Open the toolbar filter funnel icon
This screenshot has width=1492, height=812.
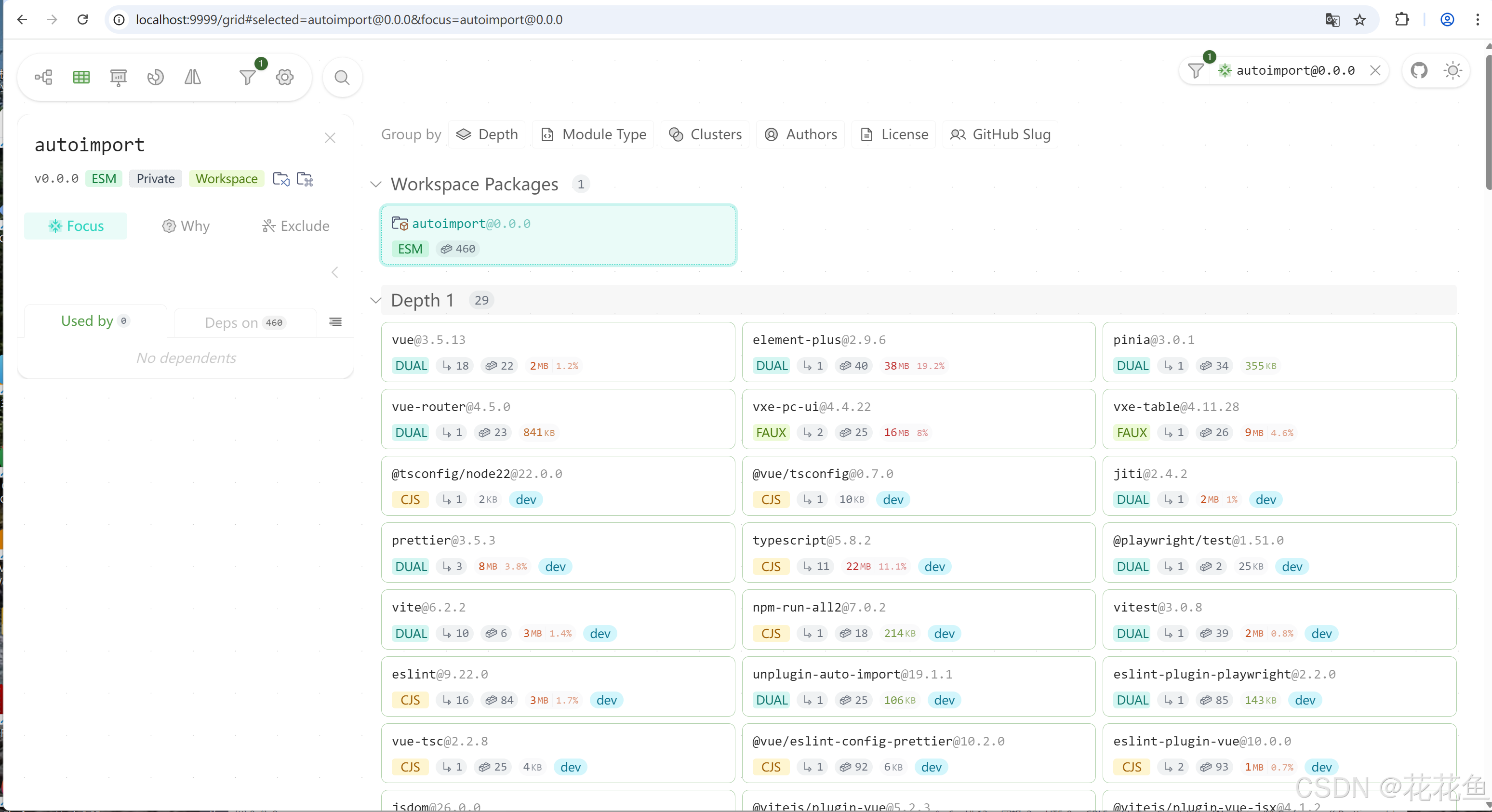(247, 77)
